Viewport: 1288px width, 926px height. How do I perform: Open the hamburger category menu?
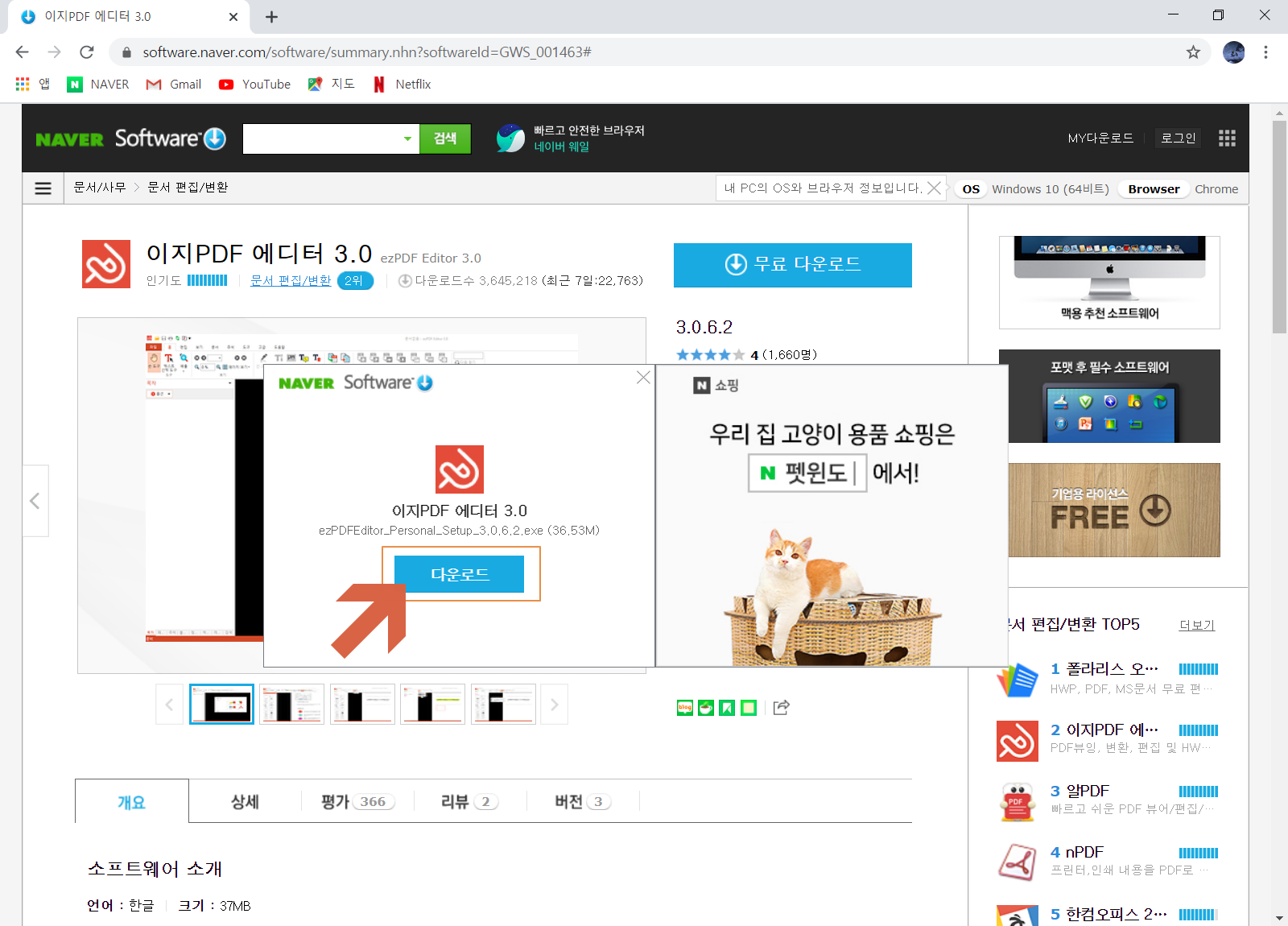pos(43,188)
